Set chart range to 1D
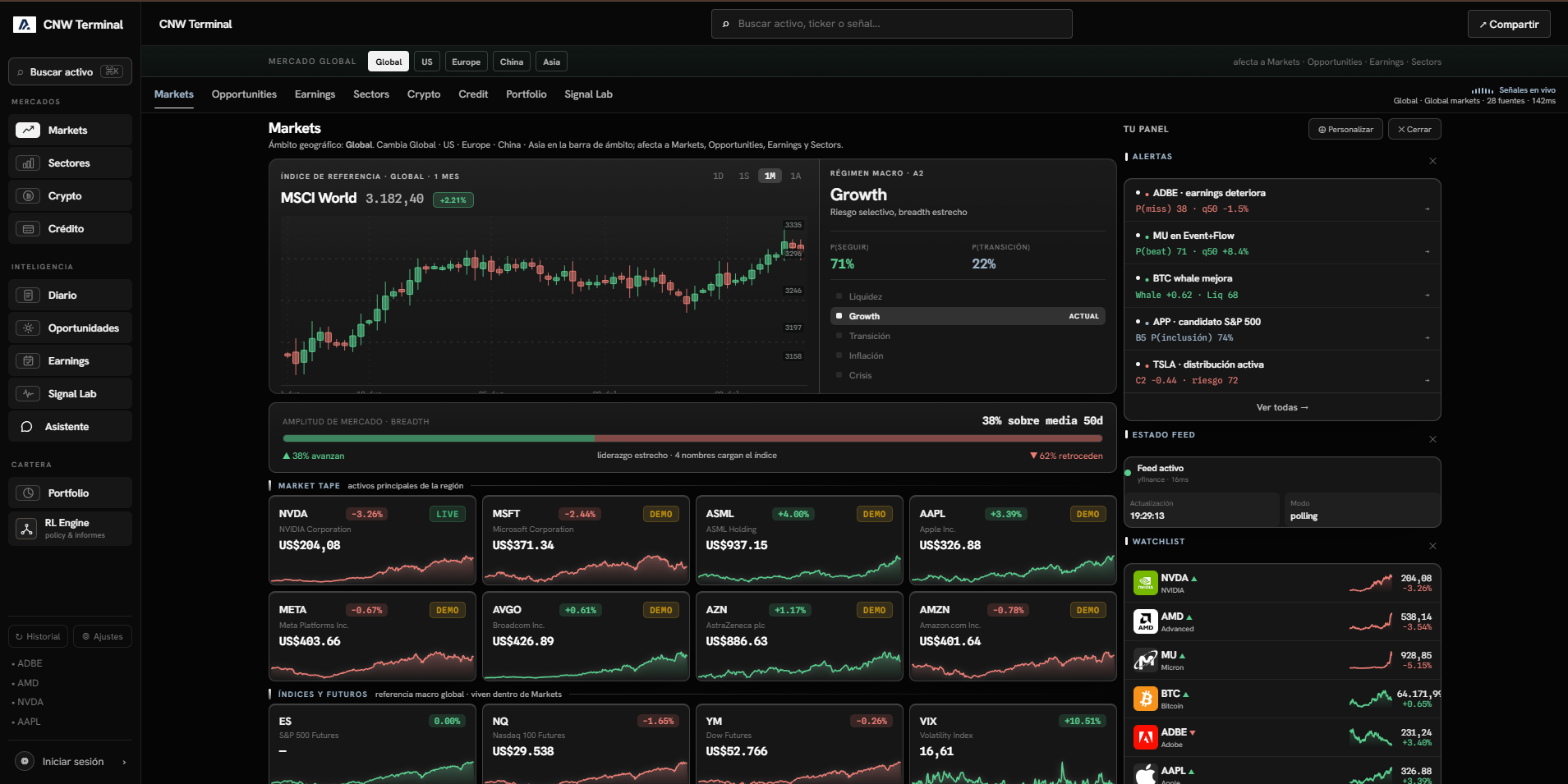1568x784 pixels. click(x=718, y=176)
